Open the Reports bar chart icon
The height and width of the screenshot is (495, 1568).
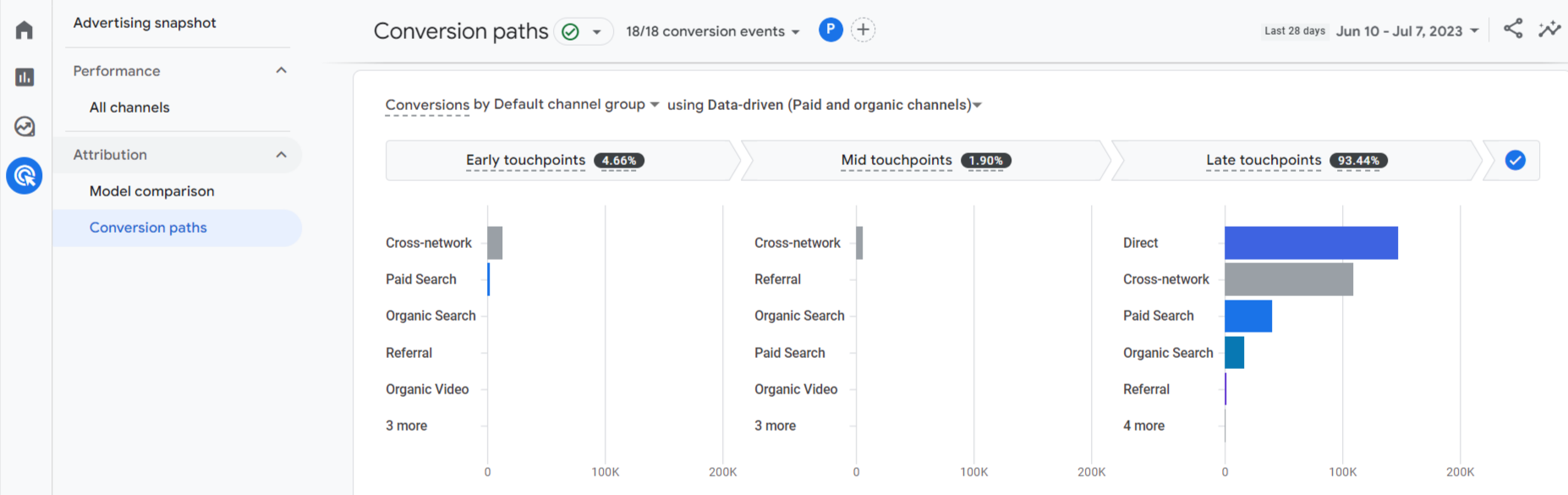point(25,78)
